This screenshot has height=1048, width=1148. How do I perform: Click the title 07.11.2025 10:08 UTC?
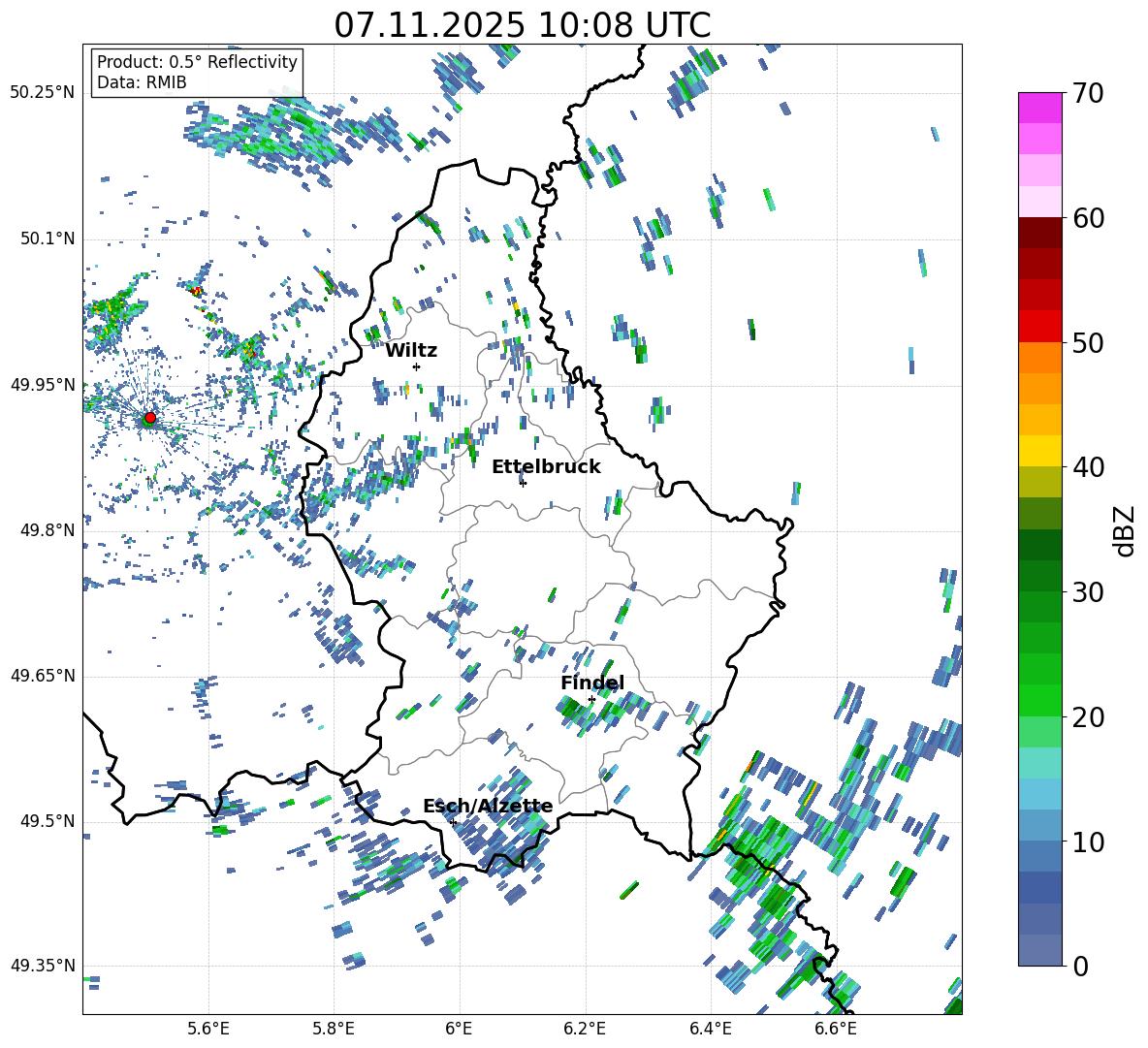(523, 25)
